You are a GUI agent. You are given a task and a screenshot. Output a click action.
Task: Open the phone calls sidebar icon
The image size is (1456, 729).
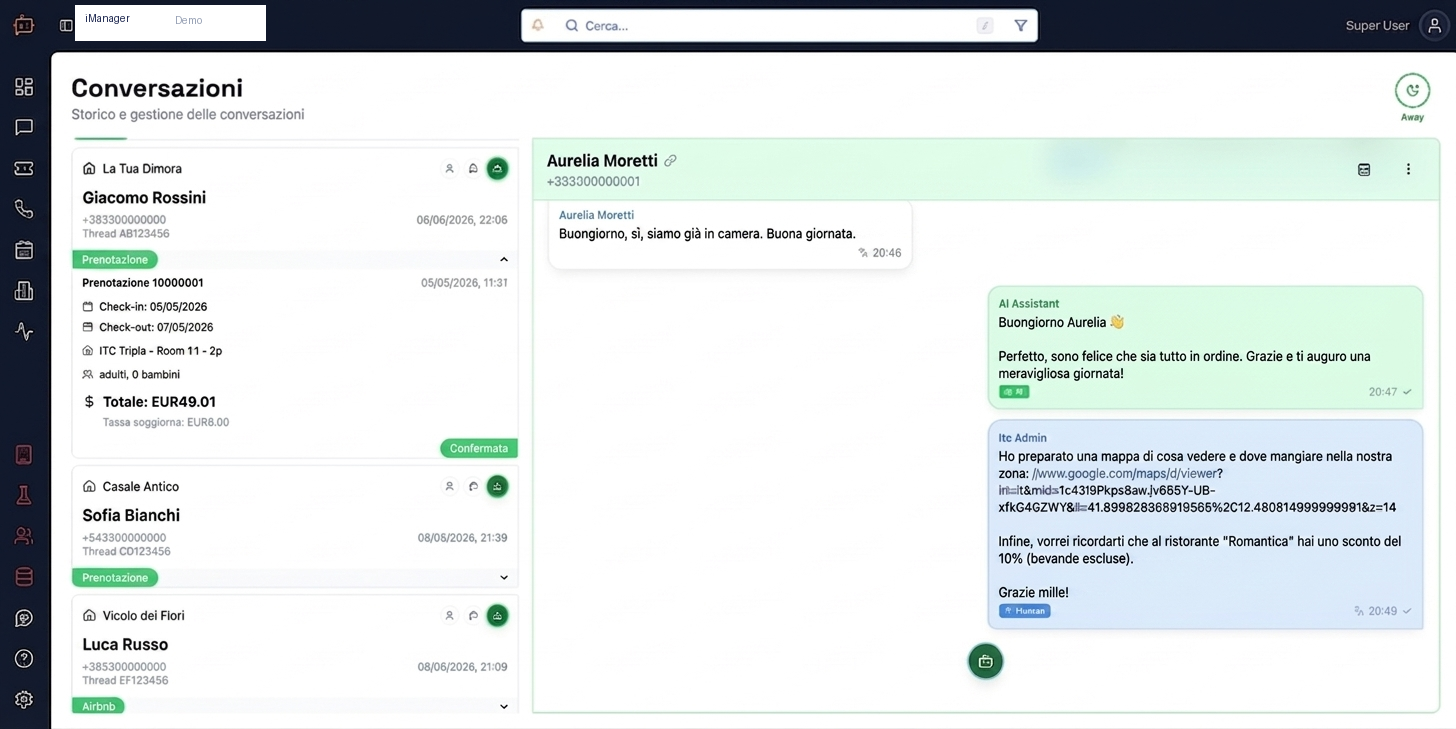[x=24, y=209]
